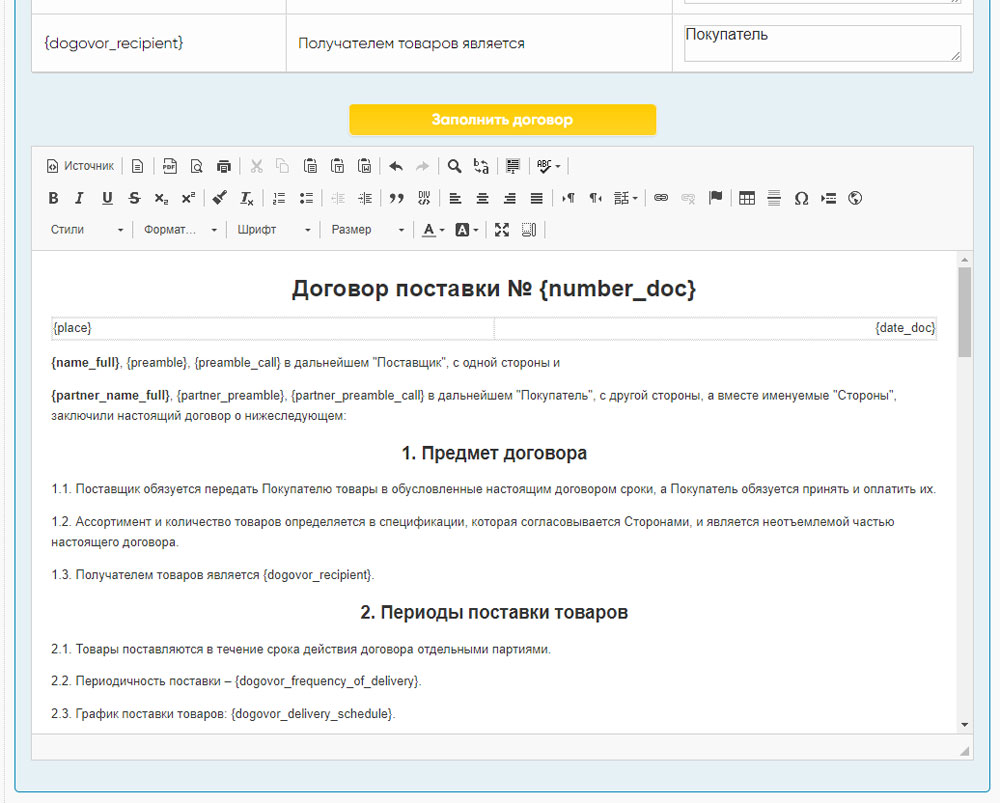Click the IFrame globe icon
Image resolution: width=1000 pixels, height=803 pixels.
[855, 198]
